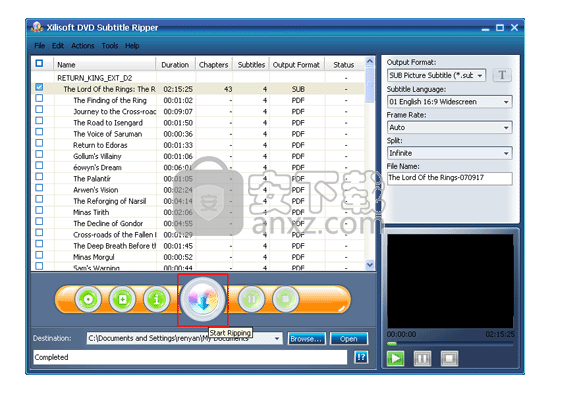Click the list scrollbar down arrow
This screenshot has width=562, height=396.
(x=370, y=265)
